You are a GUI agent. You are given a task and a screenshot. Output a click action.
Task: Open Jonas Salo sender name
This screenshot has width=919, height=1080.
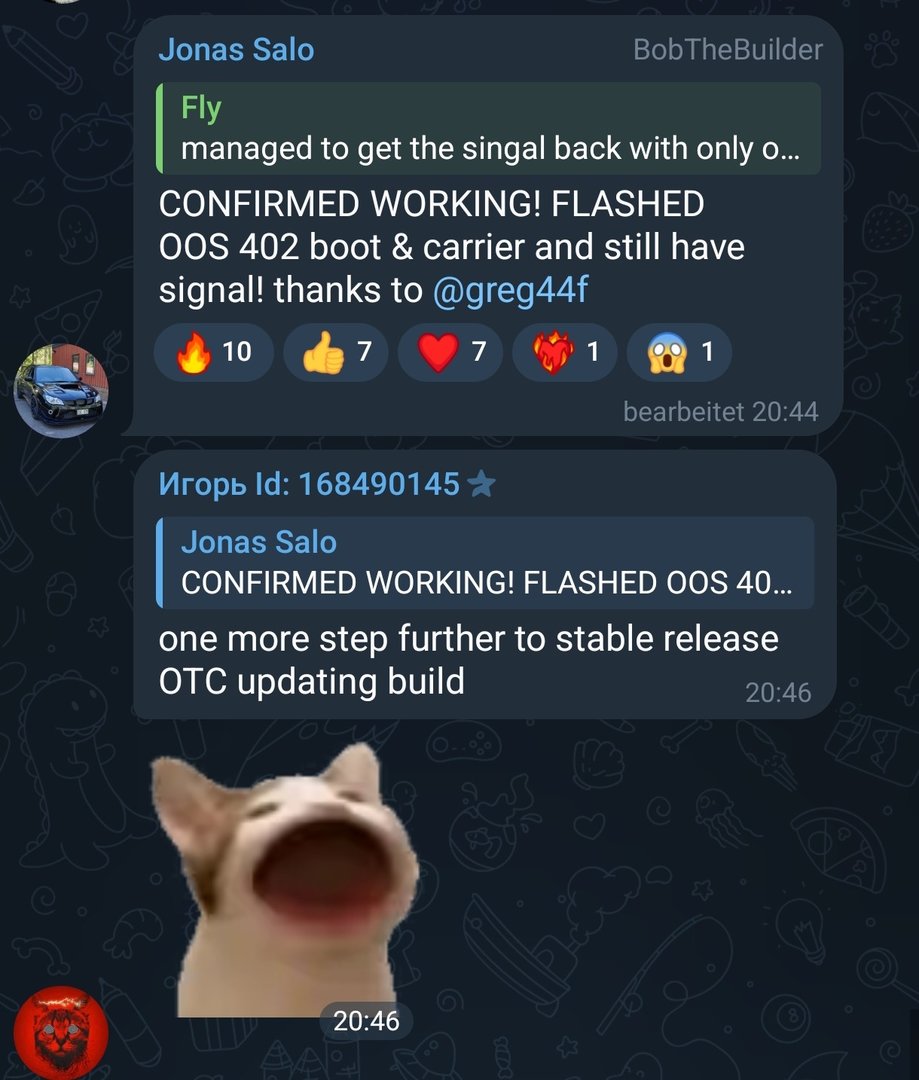(236, 50)
